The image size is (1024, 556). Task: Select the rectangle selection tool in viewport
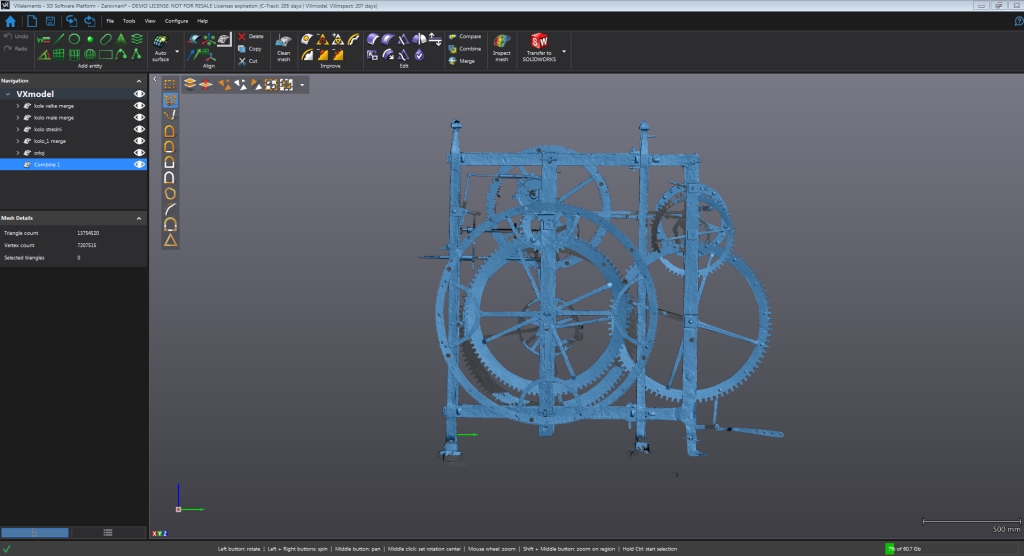click(170, 85)
